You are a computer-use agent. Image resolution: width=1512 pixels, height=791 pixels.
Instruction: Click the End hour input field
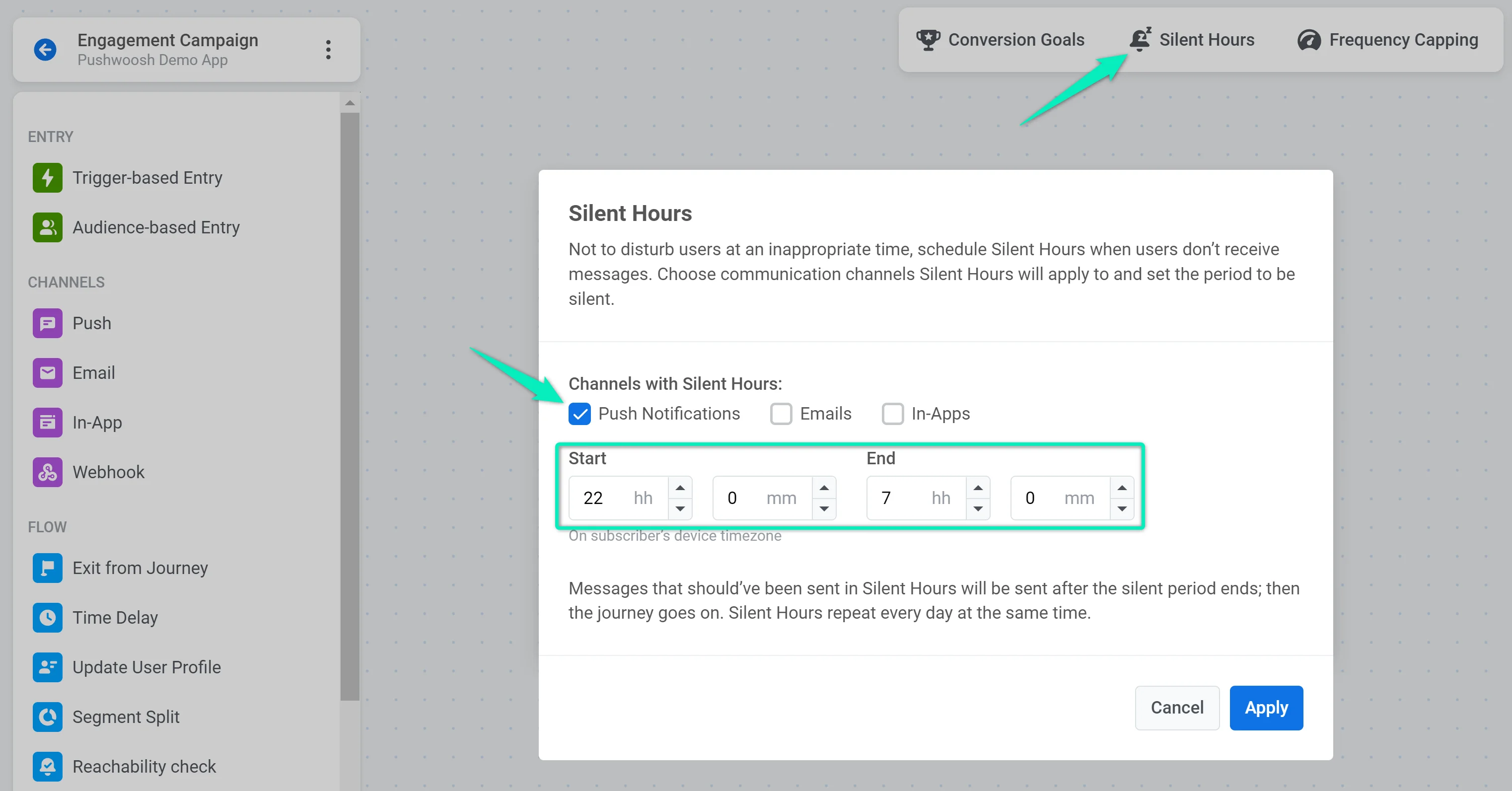click(903, 498)
